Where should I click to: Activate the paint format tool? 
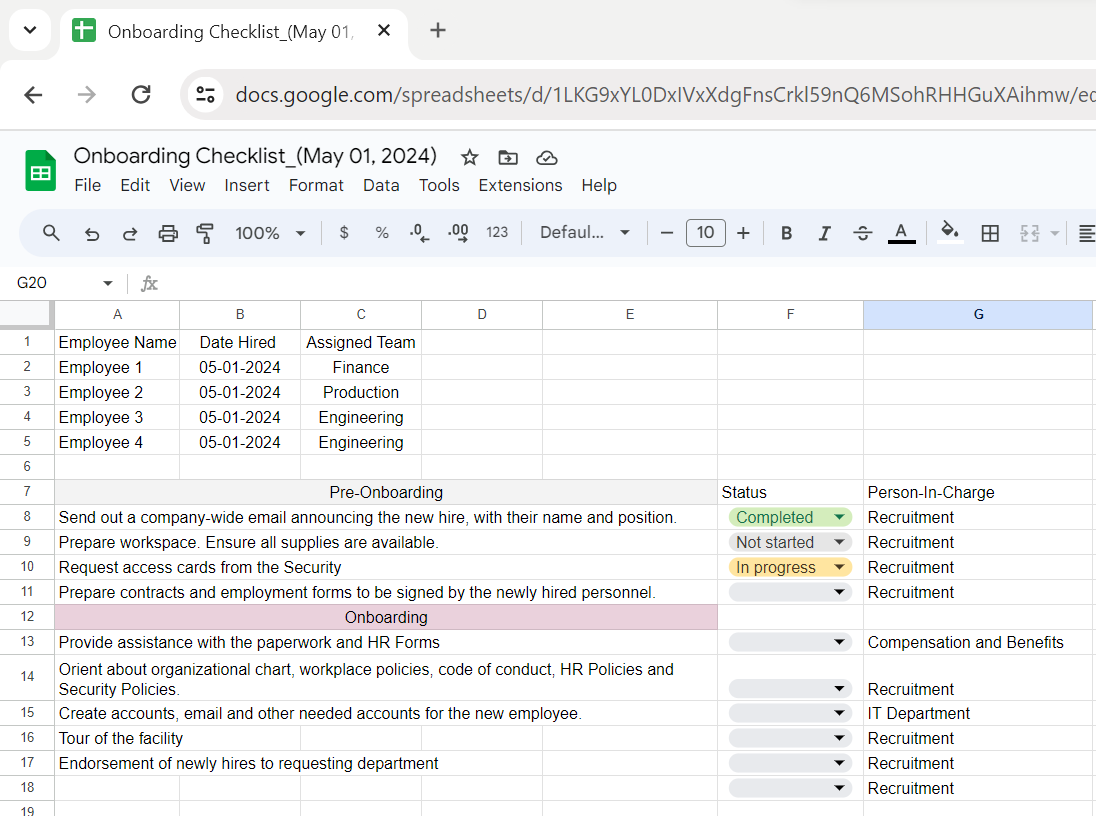click(x=205, y=233)
